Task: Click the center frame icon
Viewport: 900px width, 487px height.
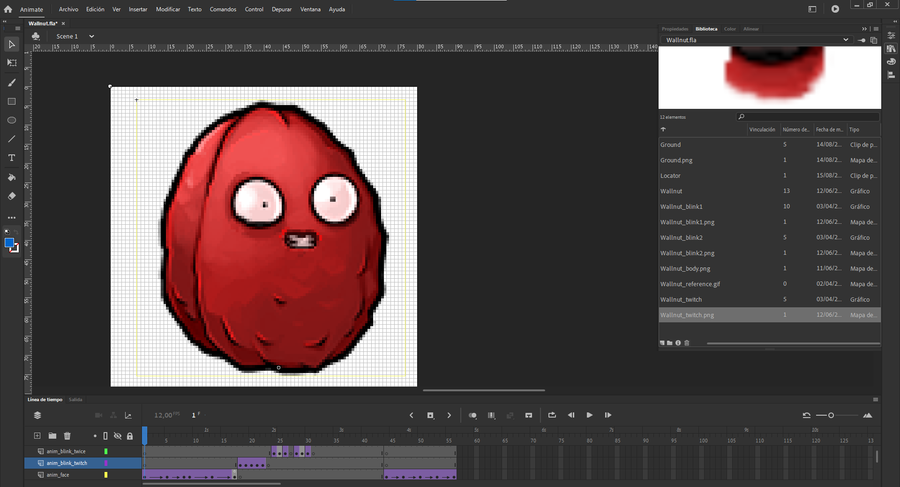Action: (x=529, y=415)
